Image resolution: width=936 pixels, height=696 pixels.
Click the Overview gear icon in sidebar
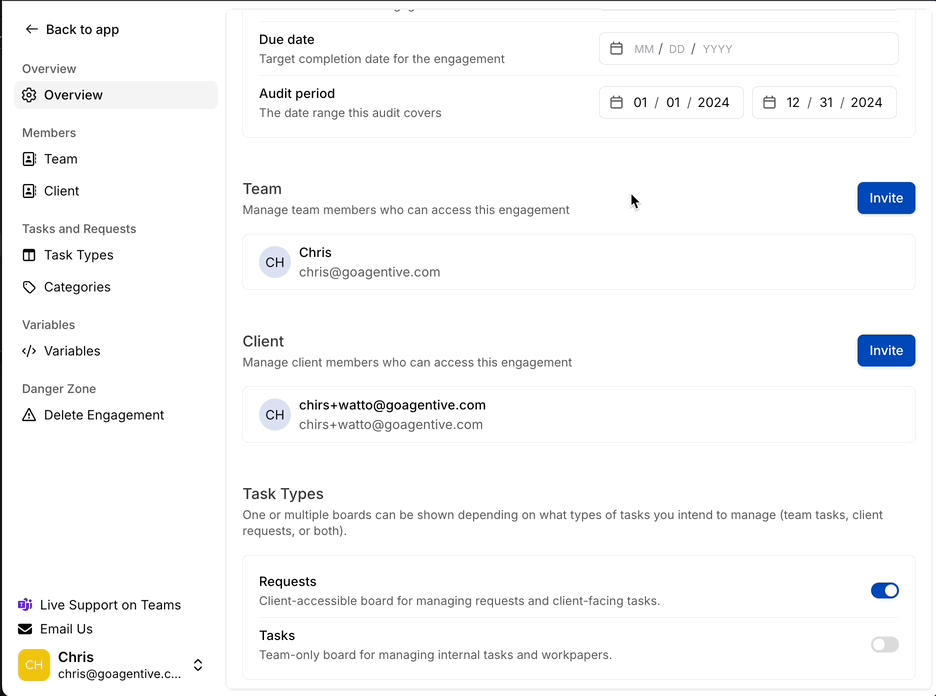pyautogui.click(x=29, y=95)
